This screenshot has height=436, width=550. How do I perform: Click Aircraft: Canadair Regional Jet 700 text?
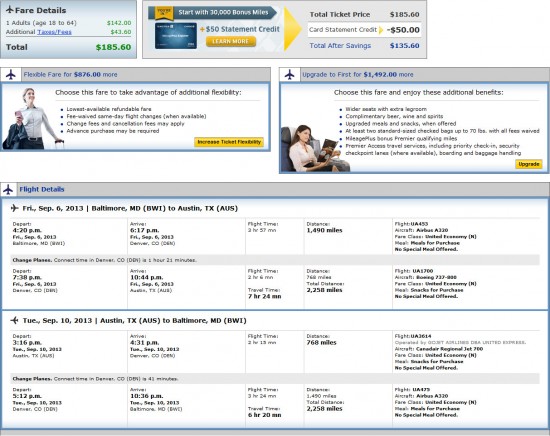point(439,349)
